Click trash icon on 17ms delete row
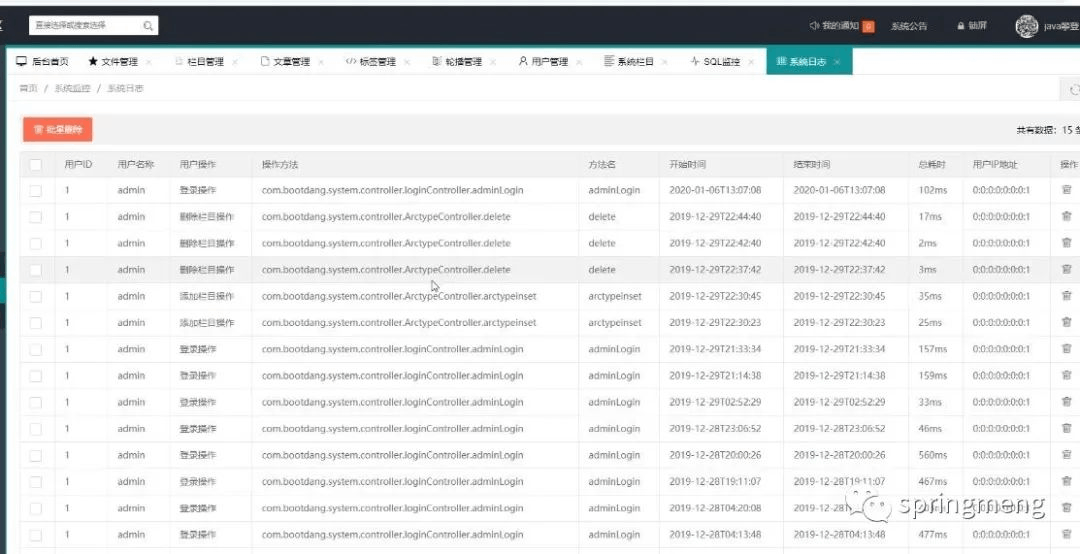This screenshot has height=554, width=1080. tap(1066, 216)
